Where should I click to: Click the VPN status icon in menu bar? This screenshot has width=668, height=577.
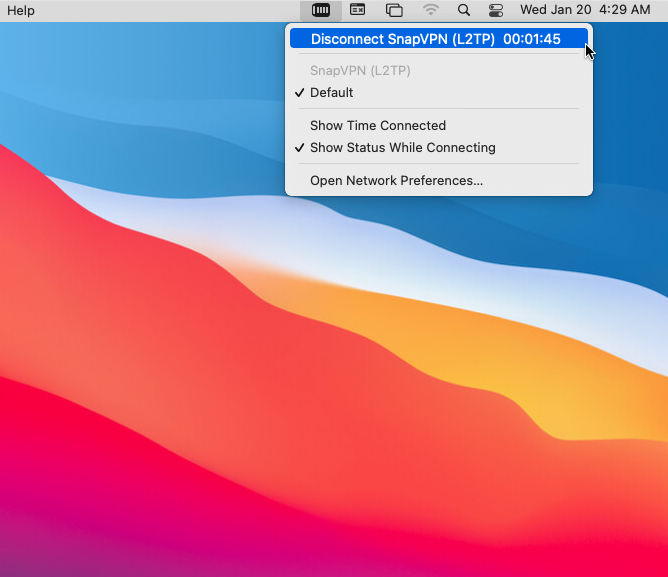pos(320,10)
